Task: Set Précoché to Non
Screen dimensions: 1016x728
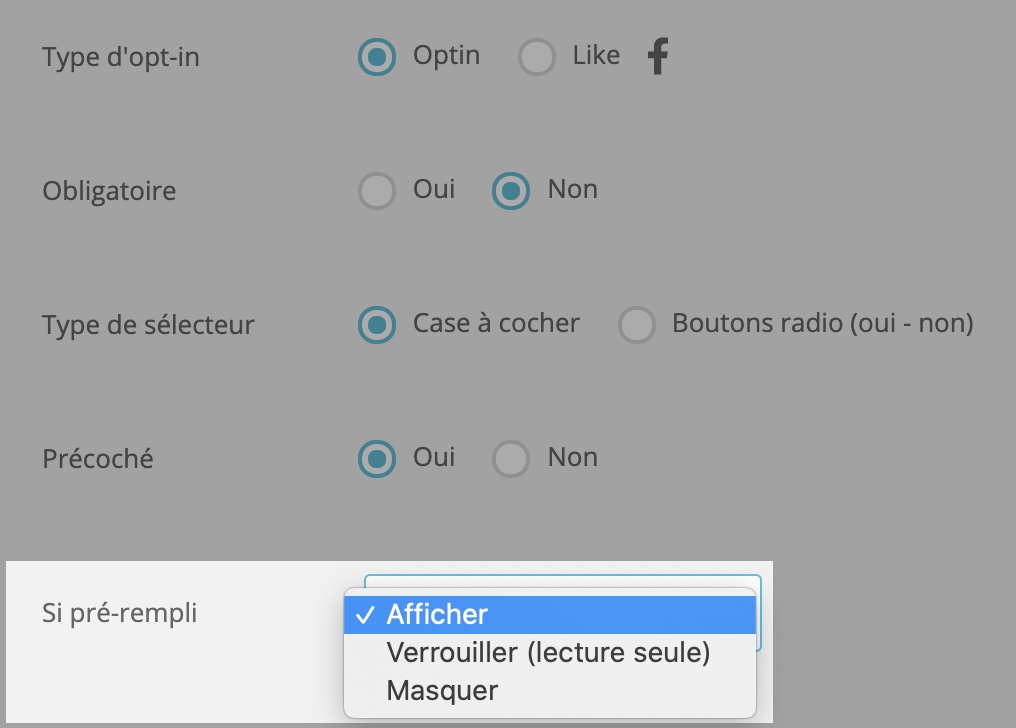Action: pyautogui.click(x=511, y=459)
